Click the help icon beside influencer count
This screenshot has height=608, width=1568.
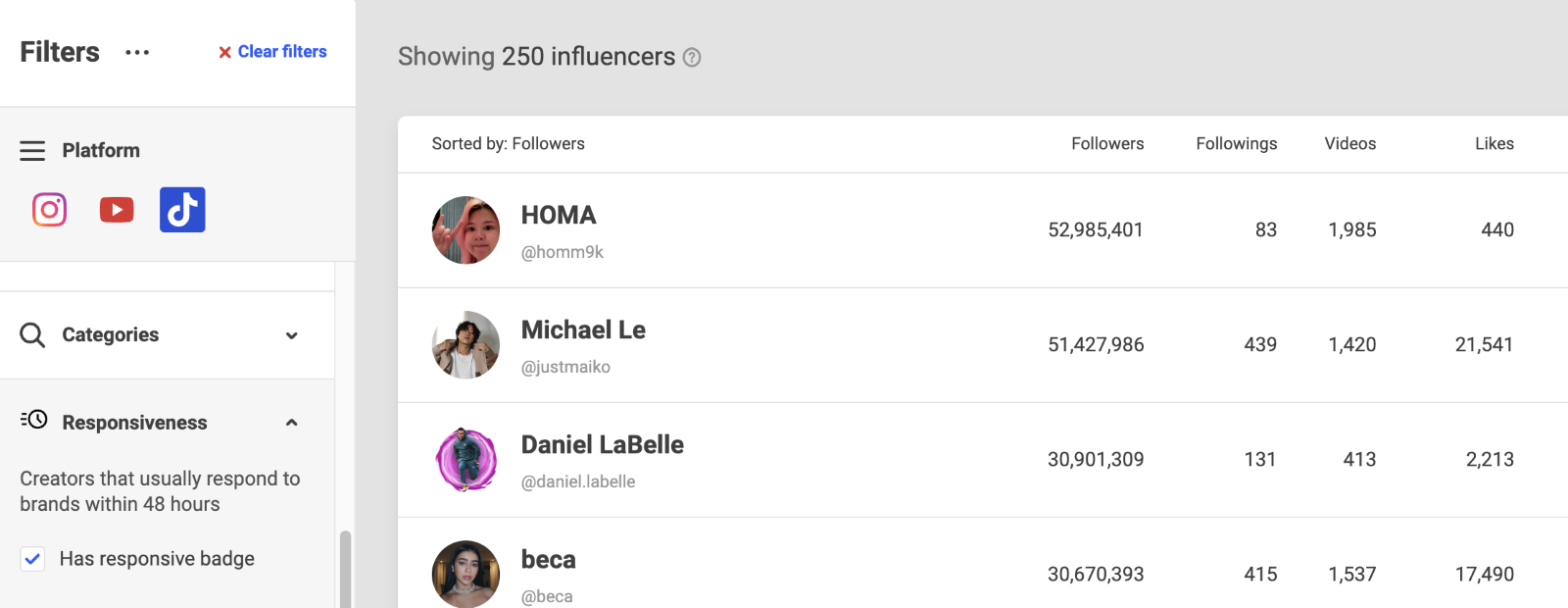click(692, 58)
